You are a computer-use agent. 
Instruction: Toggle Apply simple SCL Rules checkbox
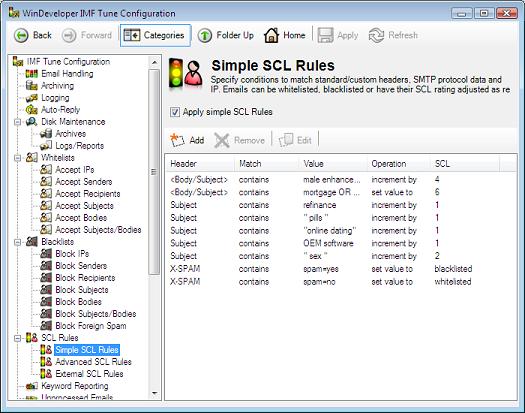[175, 112]
